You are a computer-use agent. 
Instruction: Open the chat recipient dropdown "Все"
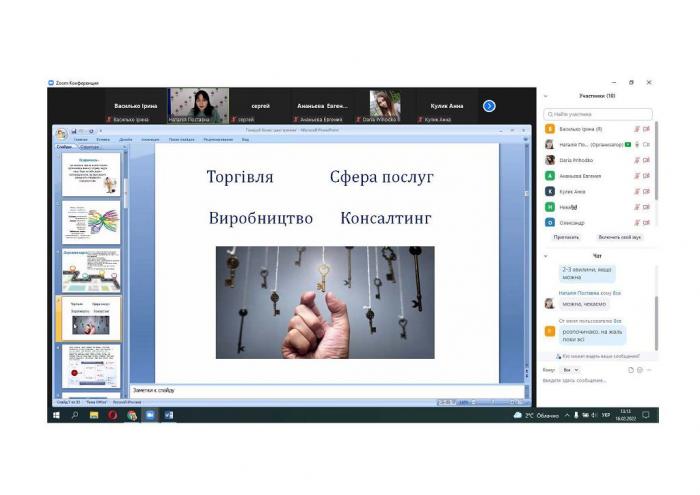(570, 370)
